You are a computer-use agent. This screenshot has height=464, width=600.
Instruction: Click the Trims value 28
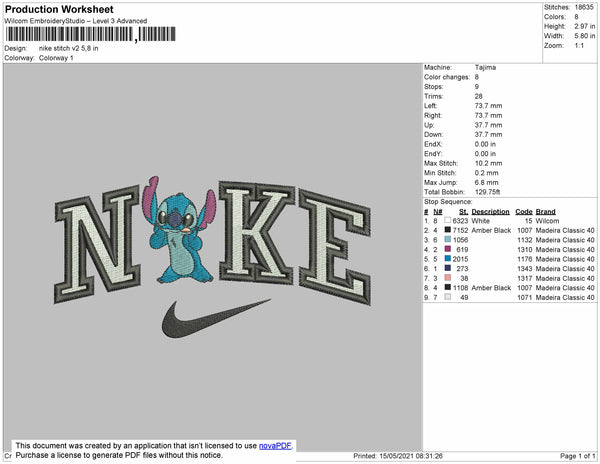coord(479,96)
